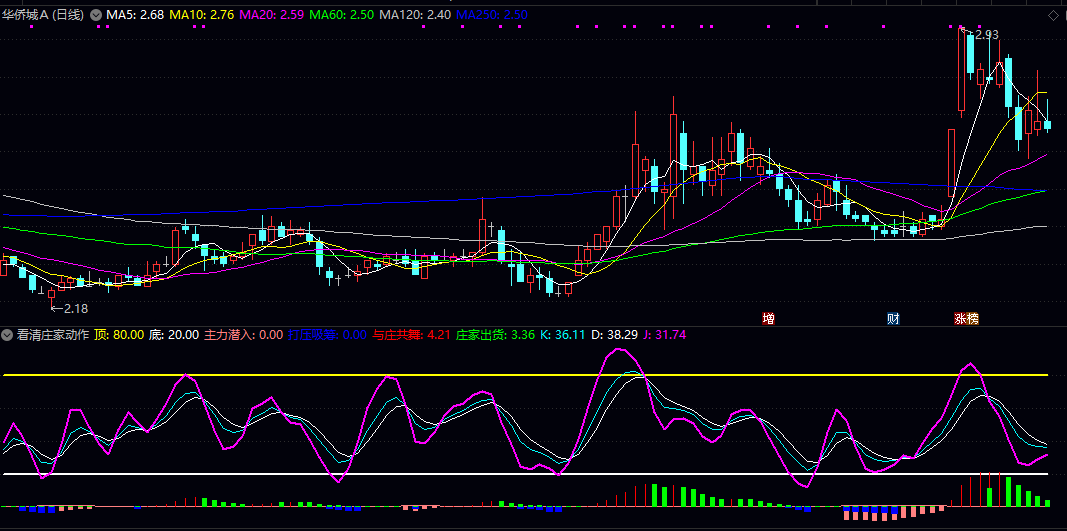This screenshot has height=531, width=1067.
Task: Select the MA5 moving average label
Action: click(x=134, y=15)
